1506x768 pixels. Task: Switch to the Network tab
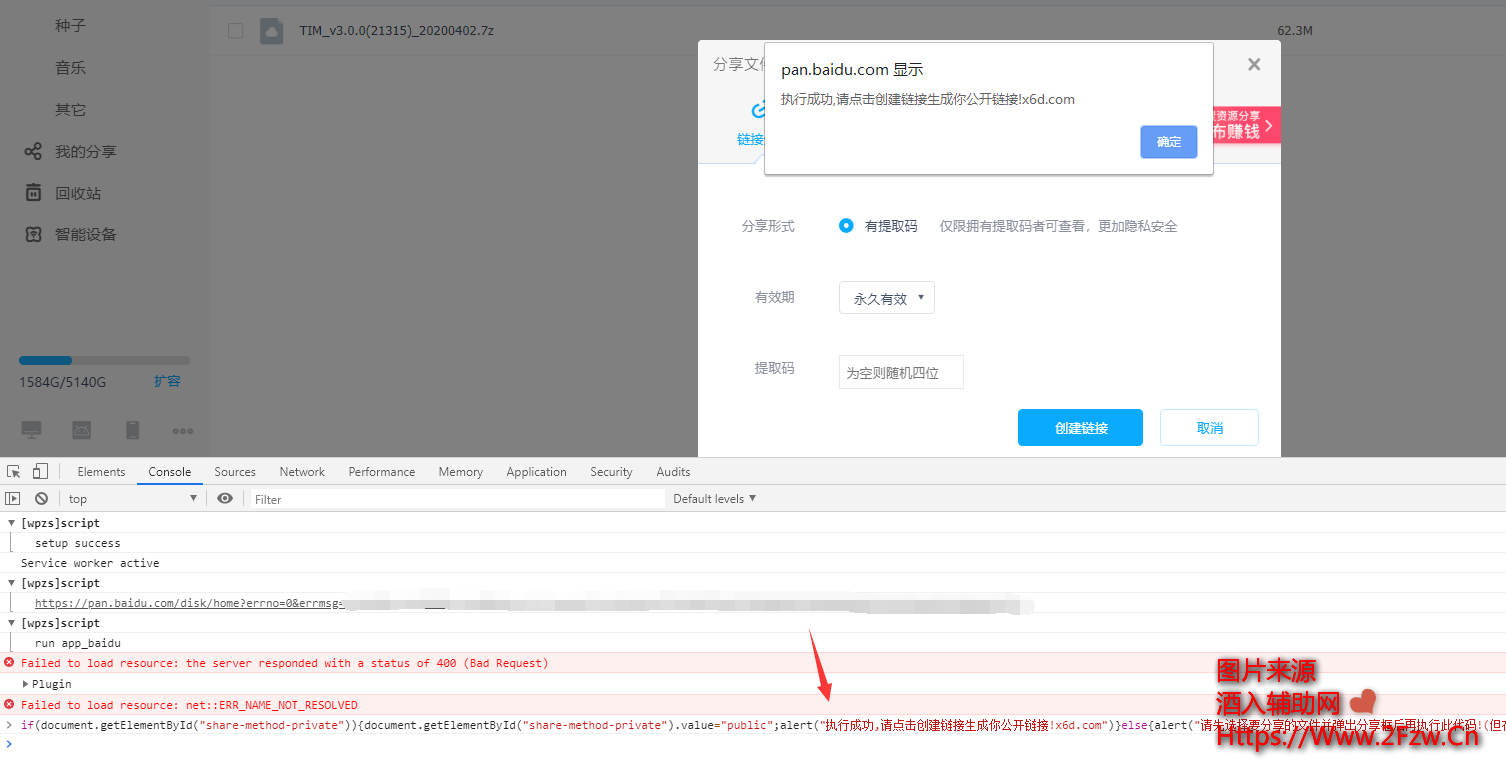(x=302, y=472)
